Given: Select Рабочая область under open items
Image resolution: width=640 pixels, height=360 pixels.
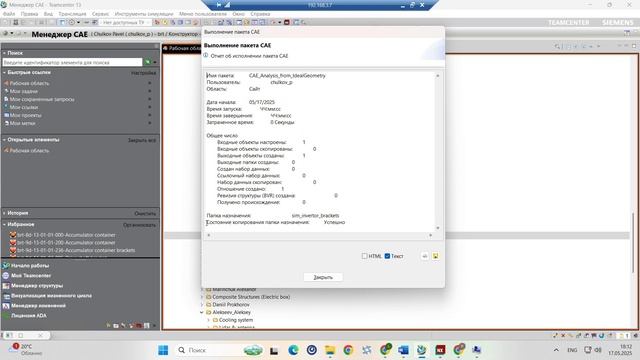Looking at the screenshot, I should (29, 151).
